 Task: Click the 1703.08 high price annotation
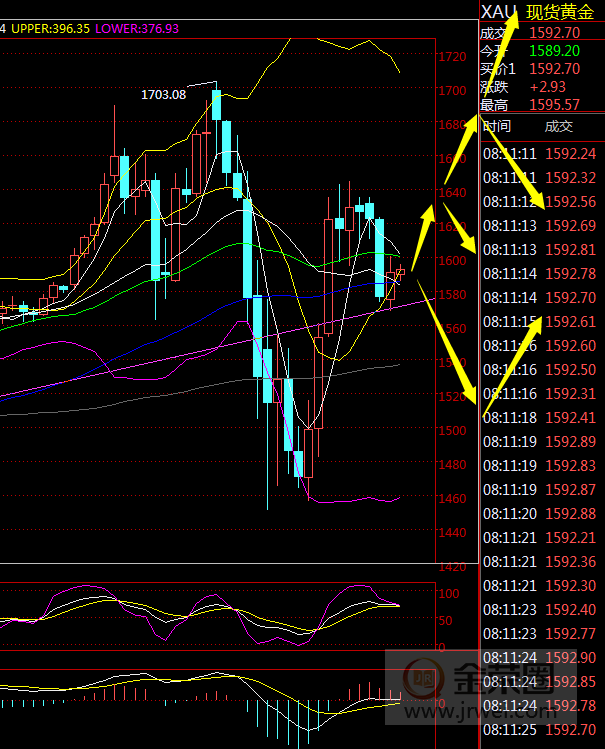(x=164, y=94)
